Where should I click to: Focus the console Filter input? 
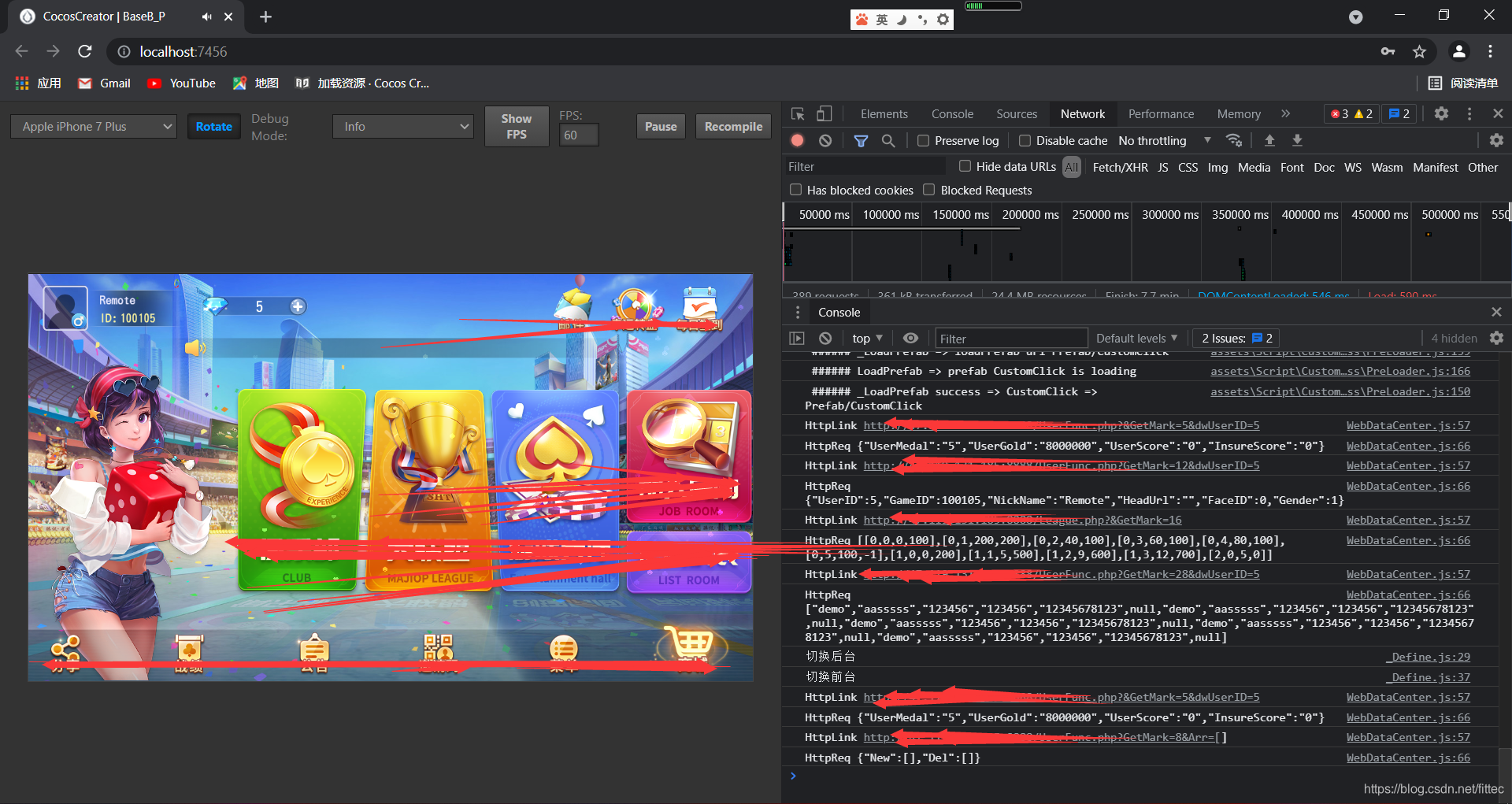[1011, 339]
